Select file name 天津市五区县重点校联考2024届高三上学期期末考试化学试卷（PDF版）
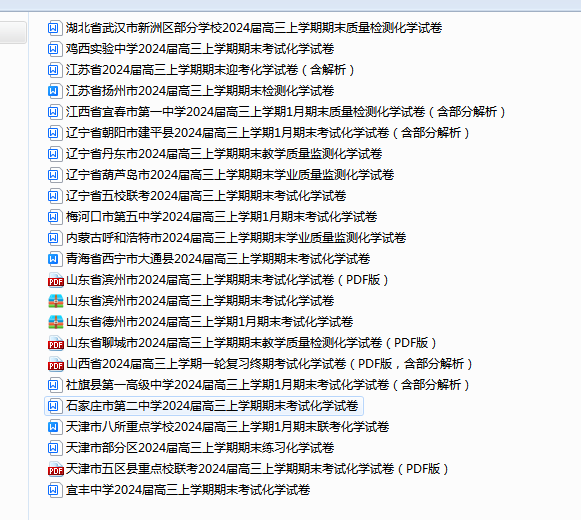The width and height of the screenshot is (581, 520). coord(258,469)
